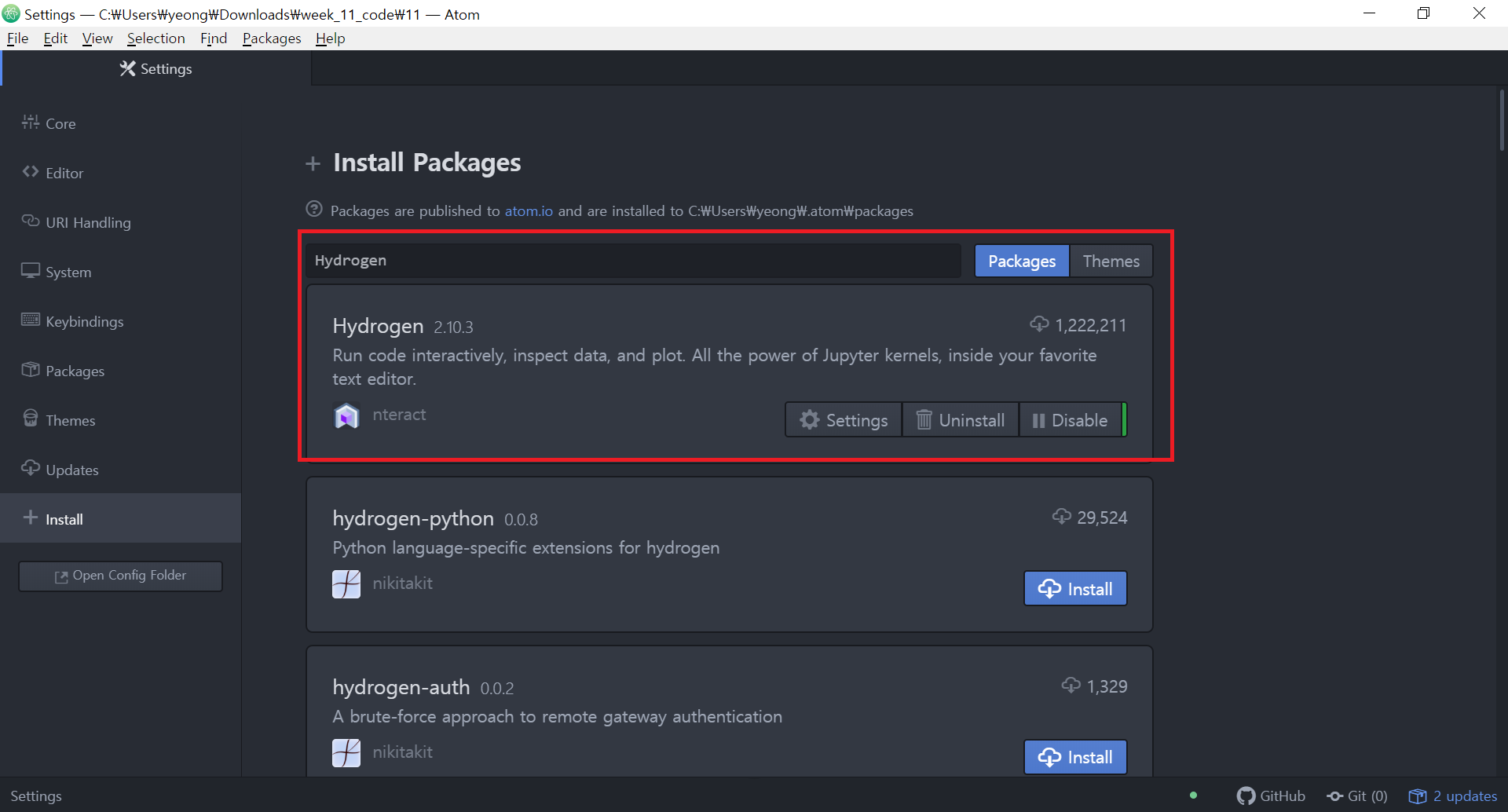Open the nteract author link
The image size is (1508, 812).
pyautogui.click(x=399, y=414)
